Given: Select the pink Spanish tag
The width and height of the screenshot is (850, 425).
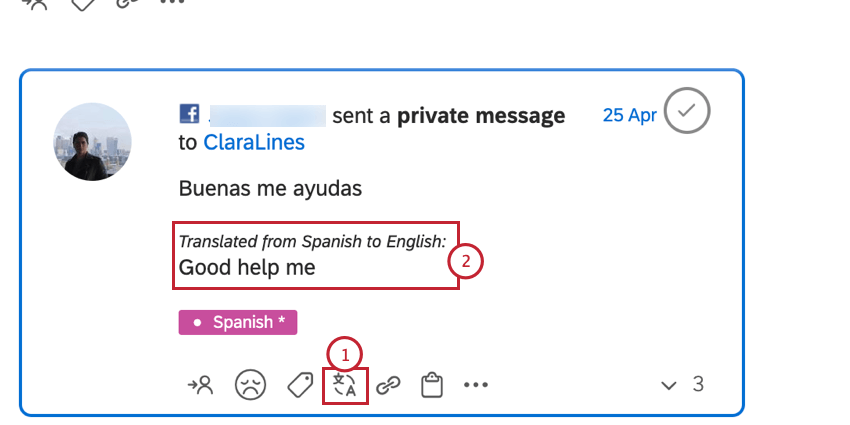Looking at the screenshot, I should 238,323.
